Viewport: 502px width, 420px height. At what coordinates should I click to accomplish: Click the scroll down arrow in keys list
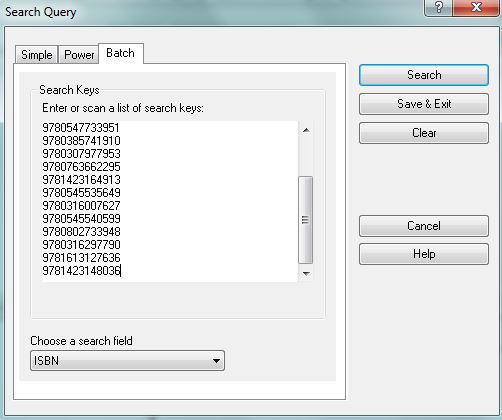[306, 274]
